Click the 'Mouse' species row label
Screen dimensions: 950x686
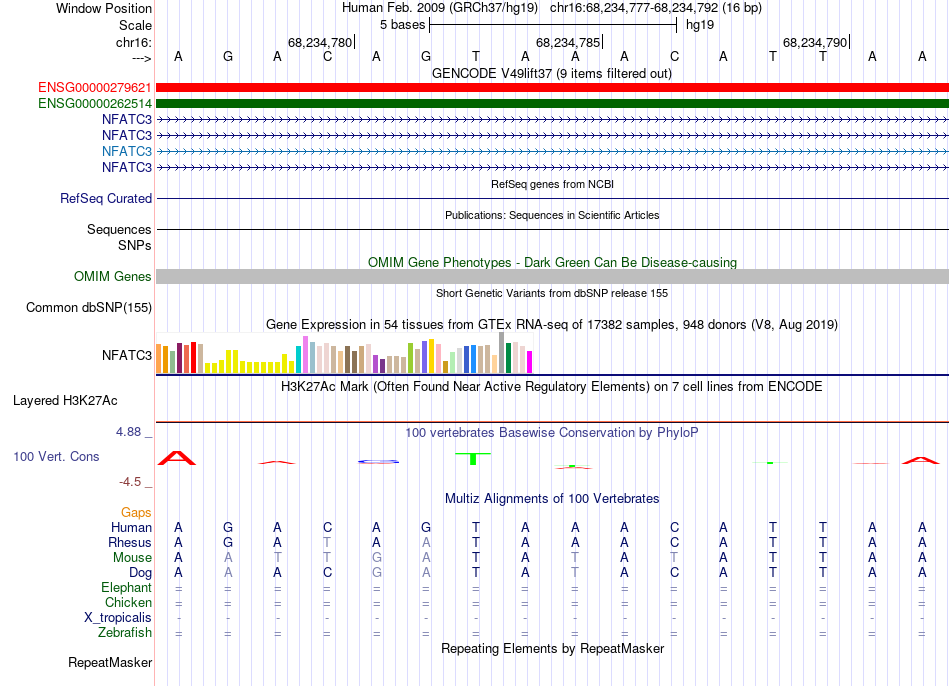click(x=132, y=558)
